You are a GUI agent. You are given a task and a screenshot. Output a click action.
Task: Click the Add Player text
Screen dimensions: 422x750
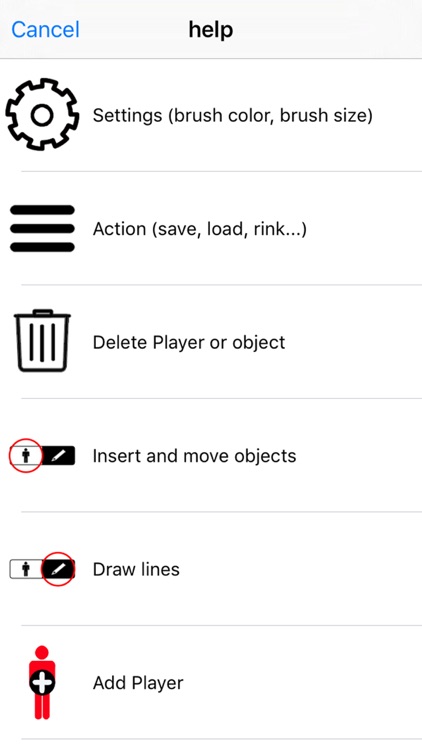click(138, 683)
